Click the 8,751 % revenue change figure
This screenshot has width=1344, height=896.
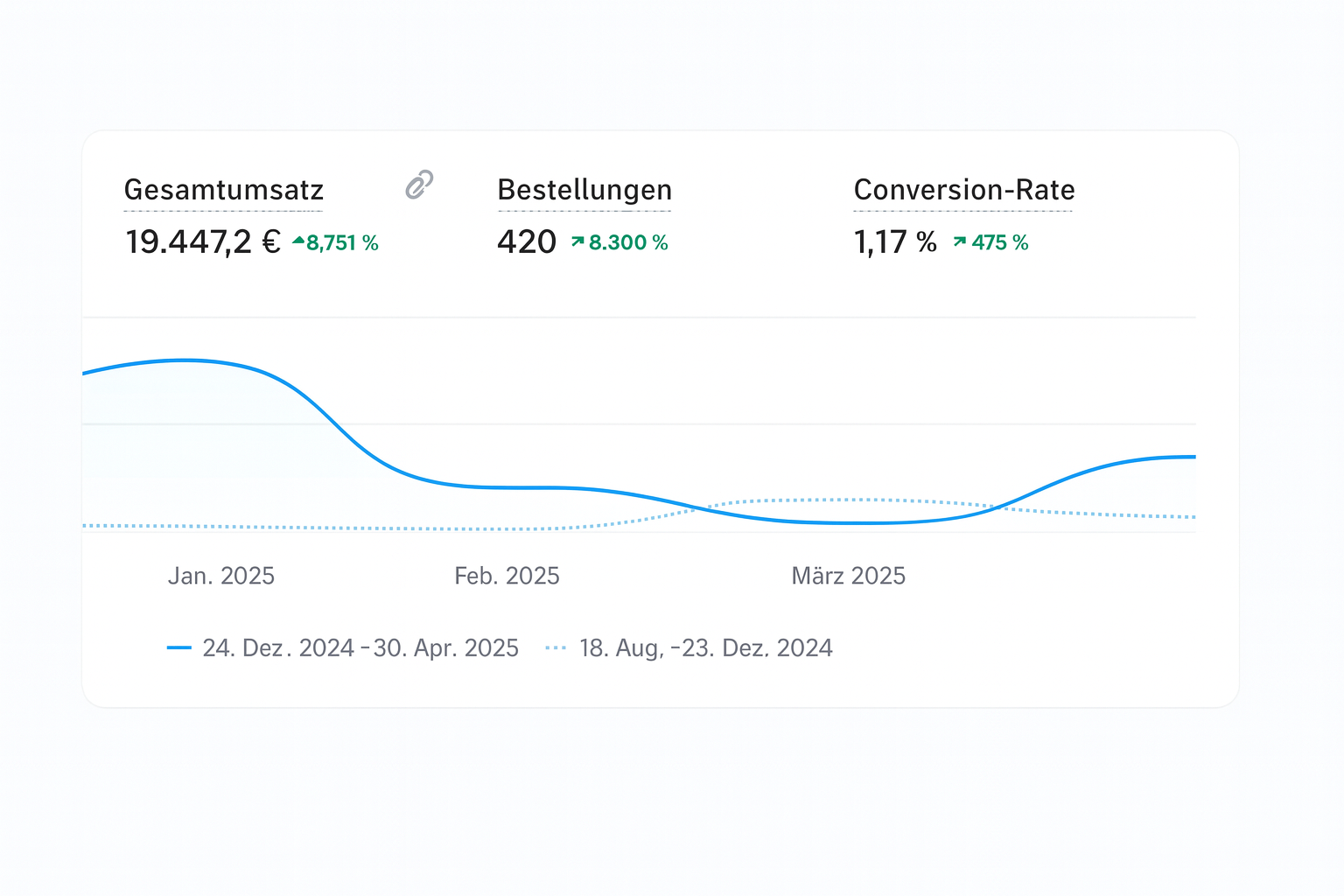342,242
